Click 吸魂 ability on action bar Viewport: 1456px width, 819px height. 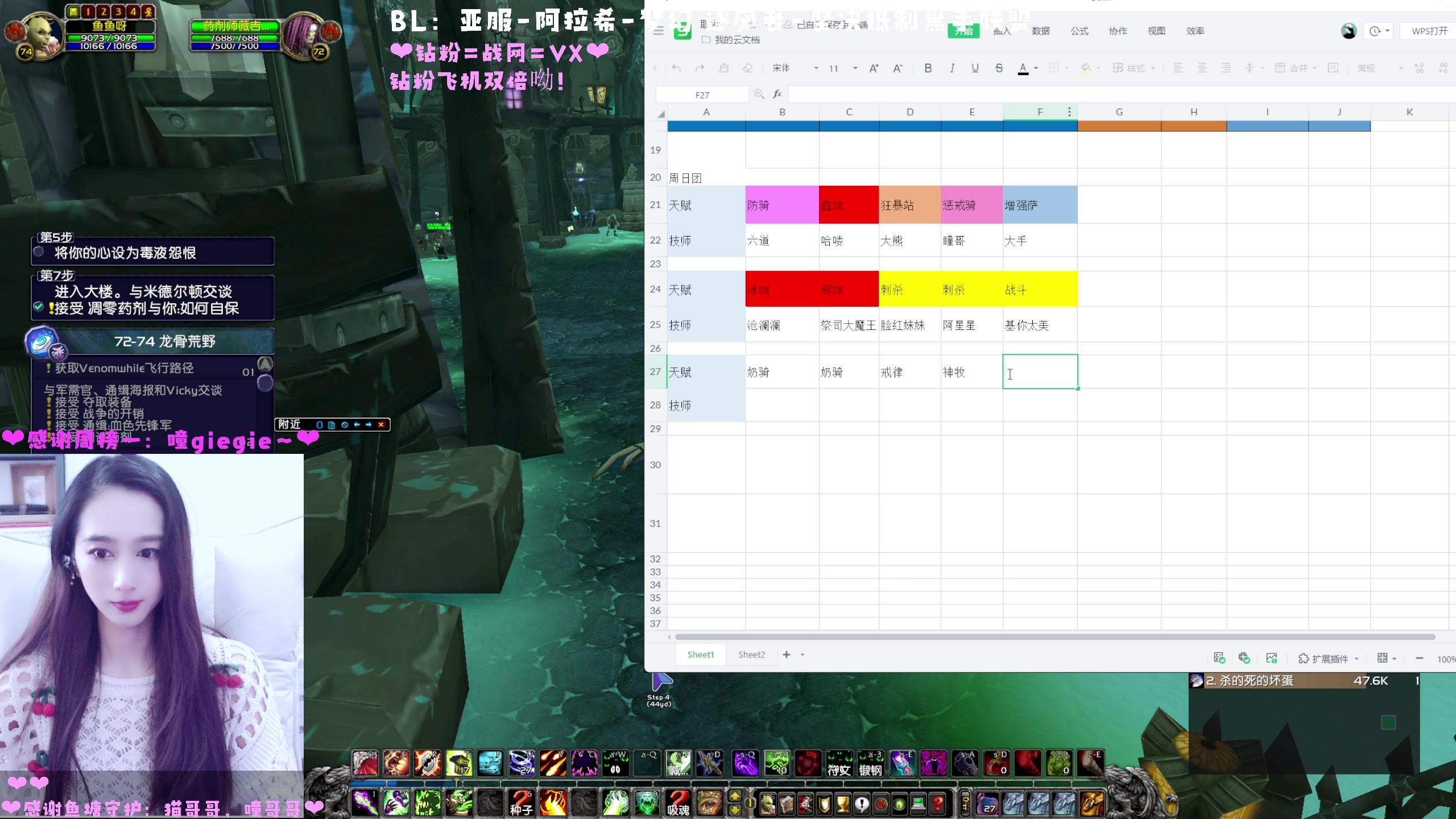point(678,803)
